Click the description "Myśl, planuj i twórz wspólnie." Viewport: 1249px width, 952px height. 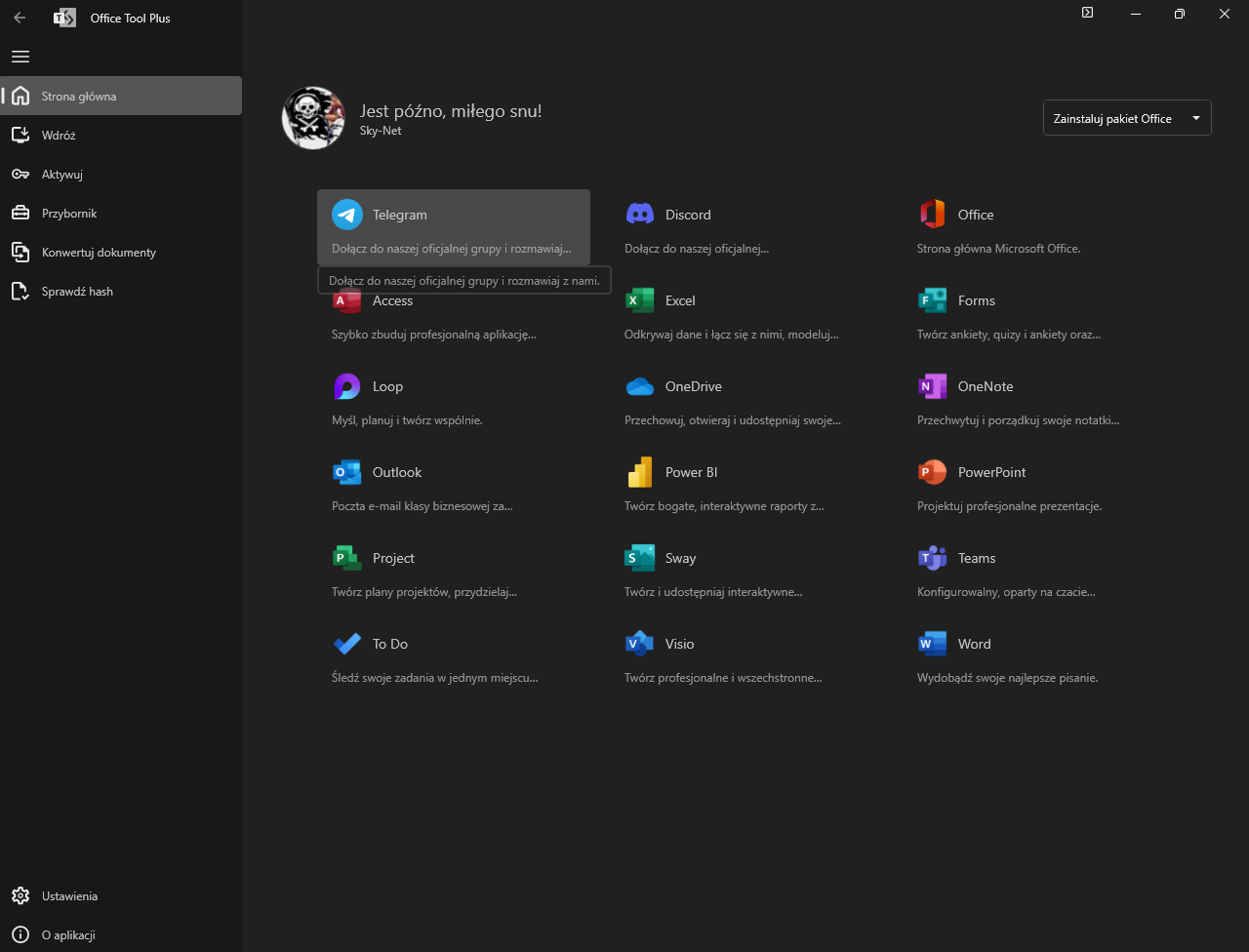pos(407,420)
